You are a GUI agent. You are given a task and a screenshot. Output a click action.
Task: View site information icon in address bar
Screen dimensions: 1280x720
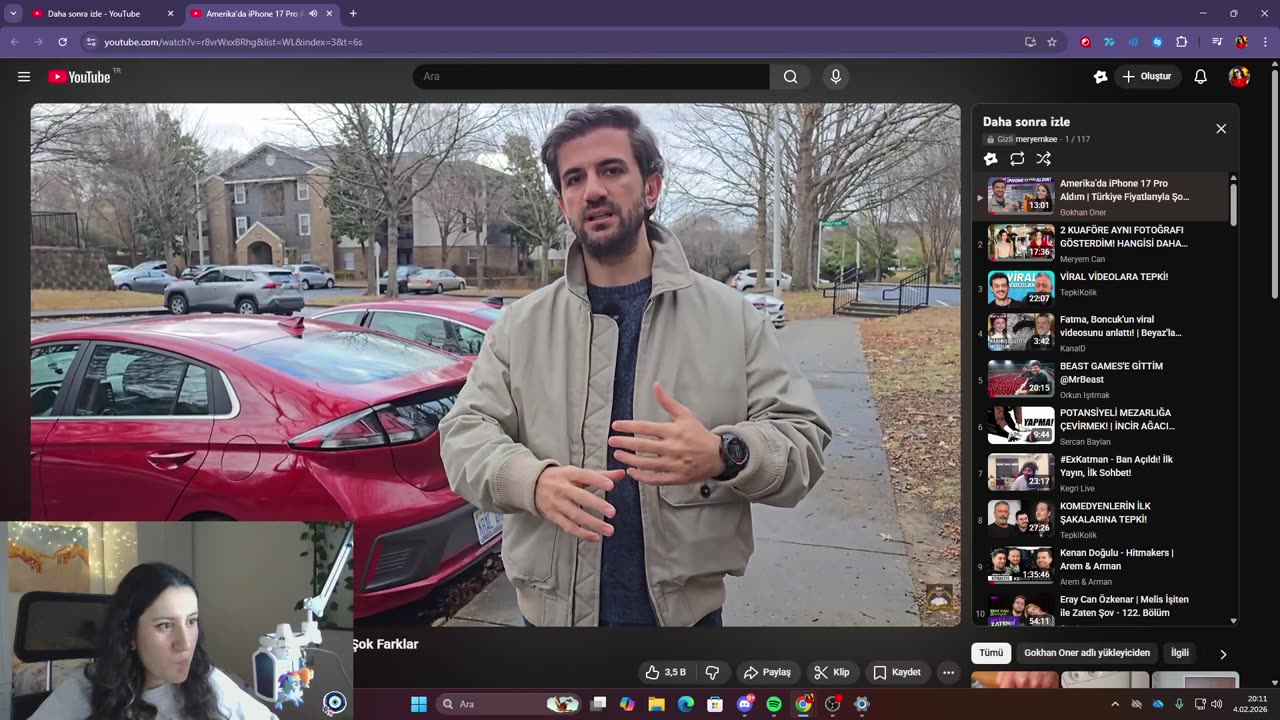pyautogui.click(x=91, y=42)
